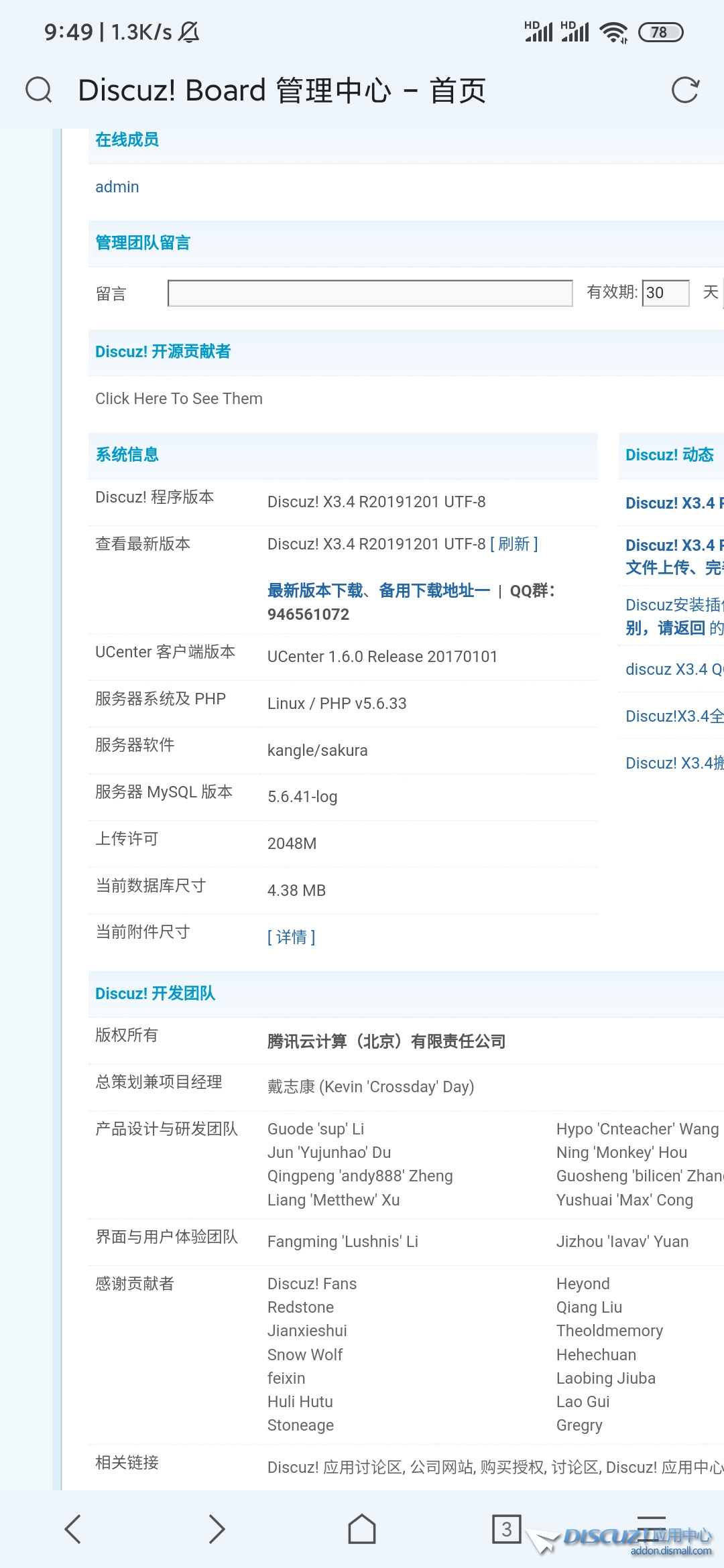Screen dimensions: 724x1568
Task: Select Laobing Jiuba contributor name
Action: pyautogui.click(x=606, y=1378)
